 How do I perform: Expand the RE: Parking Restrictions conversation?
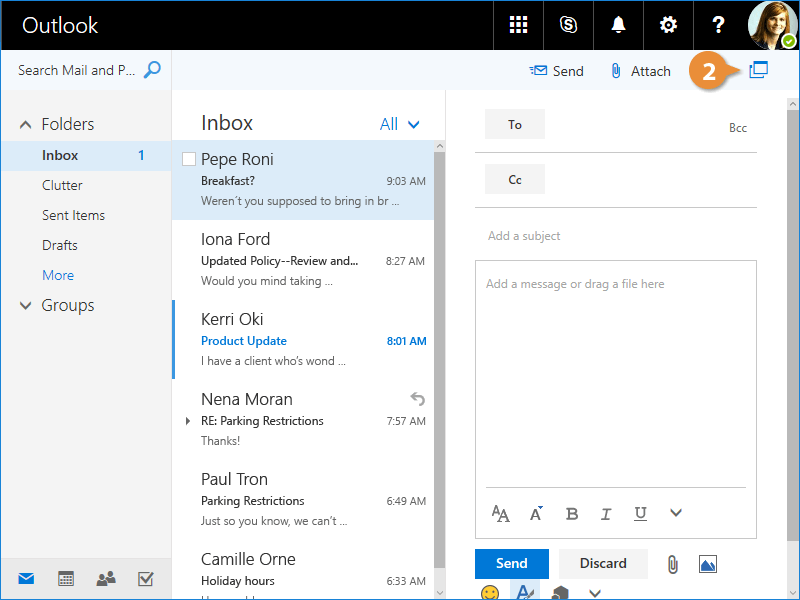coord(188,421)
